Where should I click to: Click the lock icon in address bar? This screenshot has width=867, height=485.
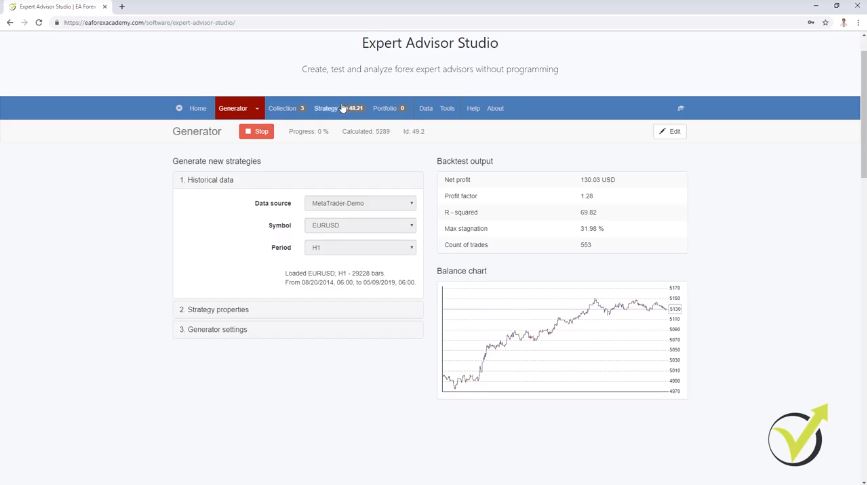56,23
